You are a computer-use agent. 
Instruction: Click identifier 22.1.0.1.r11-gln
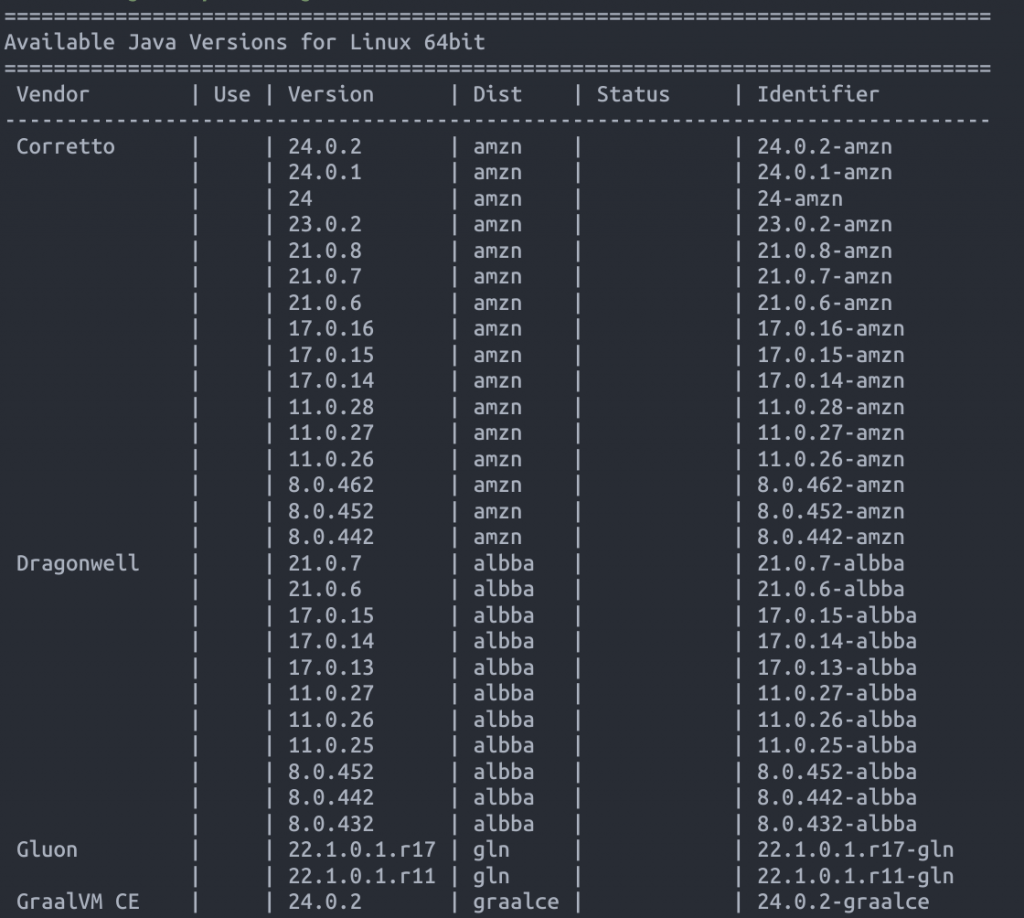pyautogui.click(x=856, y=876)
